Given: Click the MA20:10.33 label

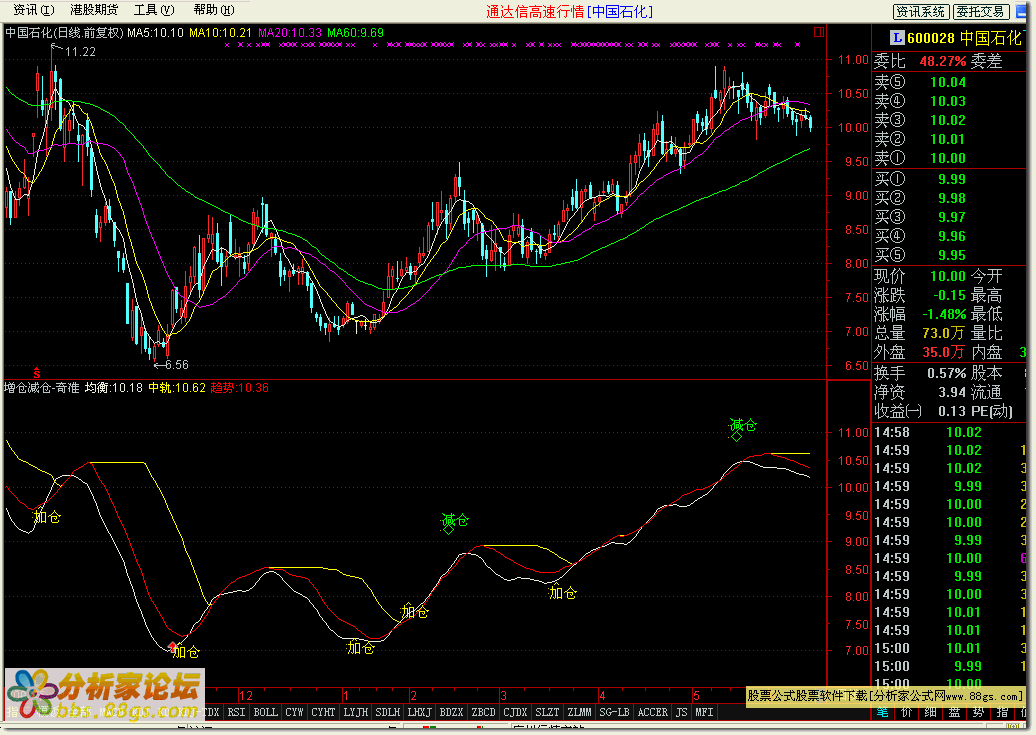Looking at the screenshot, I should 289,32.
